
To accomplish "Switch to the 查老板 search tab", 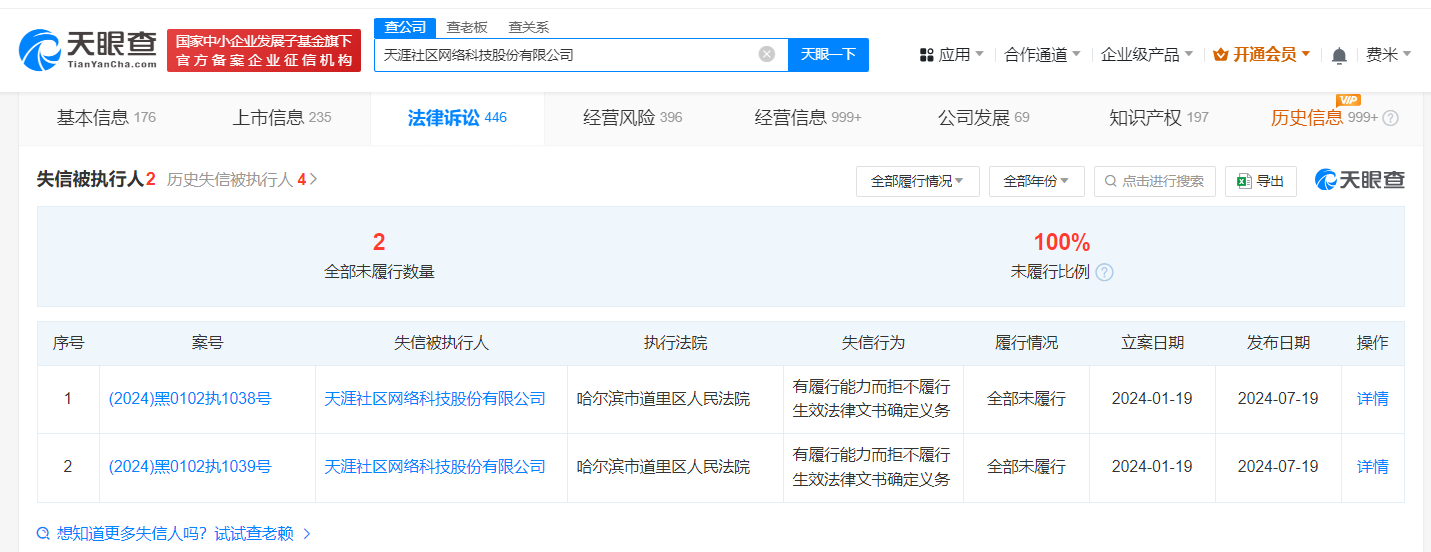I will [x=467, y=27].
